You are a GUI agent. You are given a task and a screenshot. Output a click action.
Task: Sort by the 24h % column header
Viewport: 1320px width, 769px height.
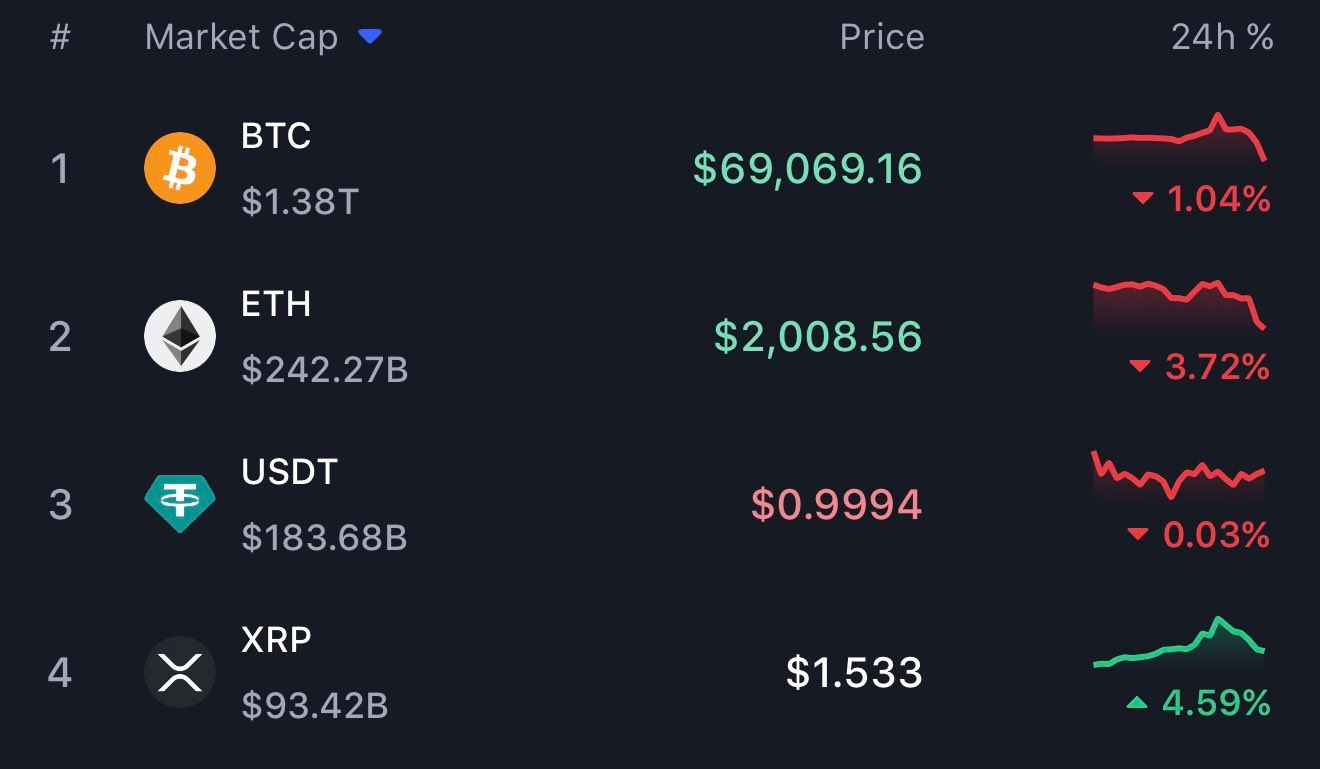coord(1222,38)
